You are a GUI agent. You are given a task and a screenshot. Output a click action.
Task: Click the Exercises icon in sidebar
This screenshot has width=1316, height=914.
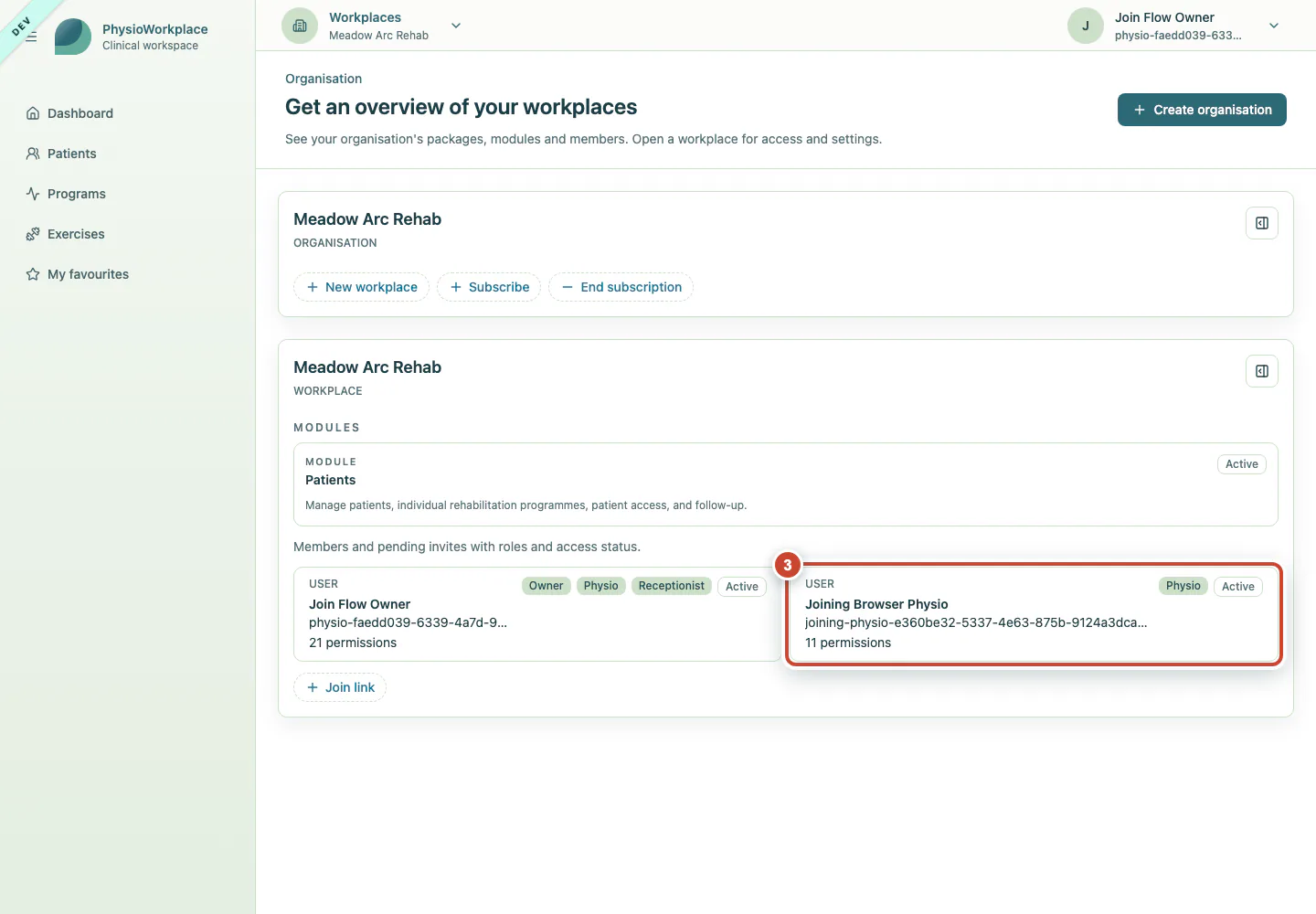click(33, 234)
